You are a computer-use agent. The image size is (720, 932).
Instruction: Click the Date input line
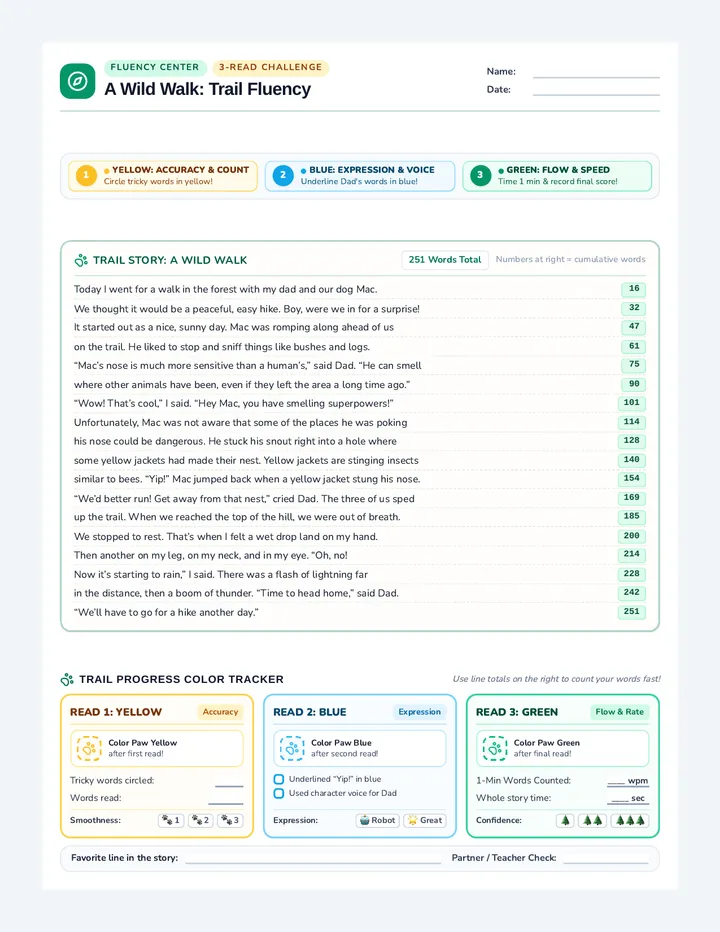596,90
